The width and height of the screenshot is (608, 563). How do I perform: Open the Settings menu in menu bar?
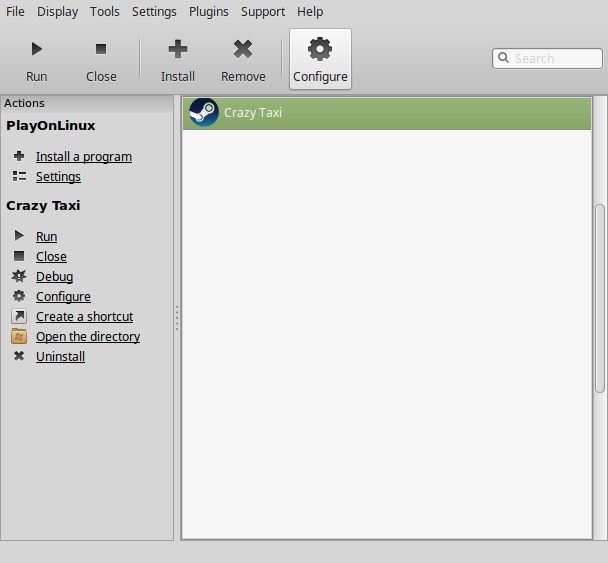pyautogui.click(x=154, y=12)
